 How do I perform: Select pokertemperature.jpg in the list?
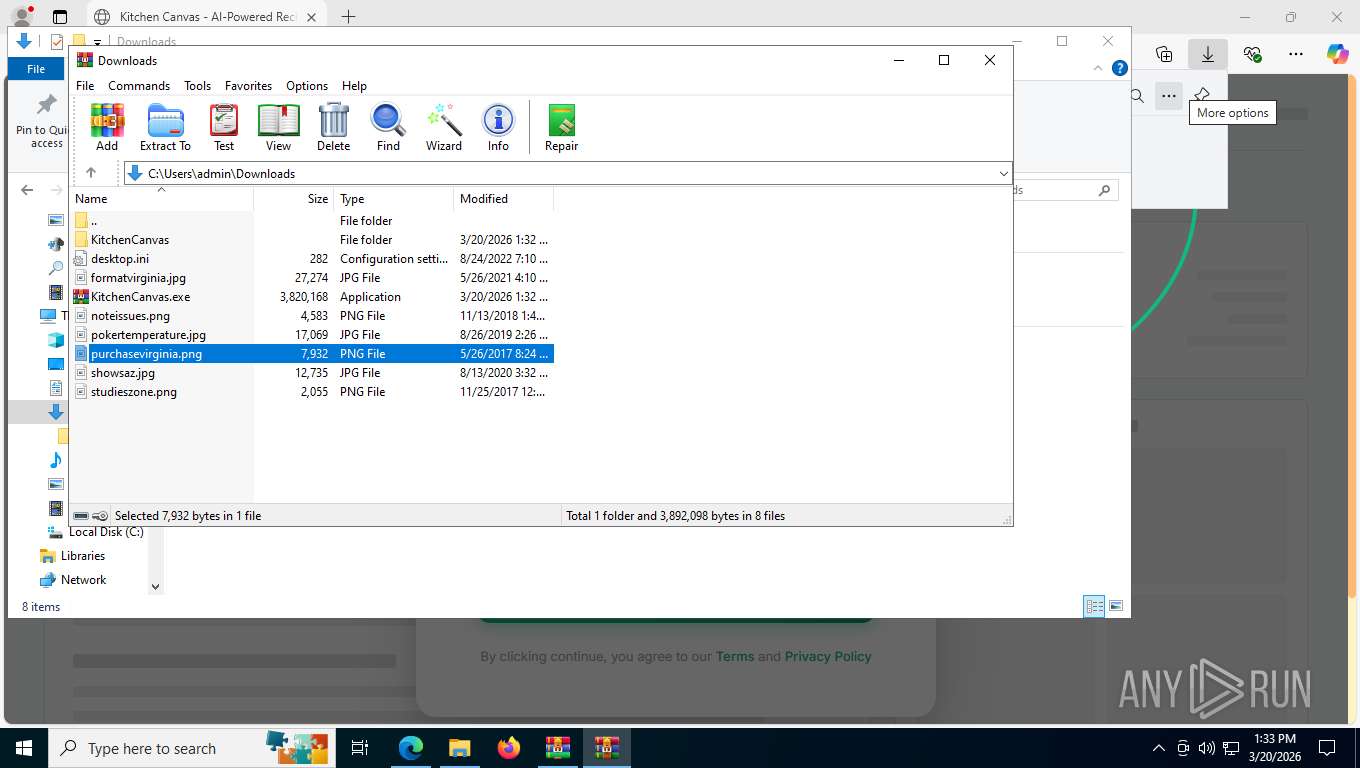[x=312, y=335]
